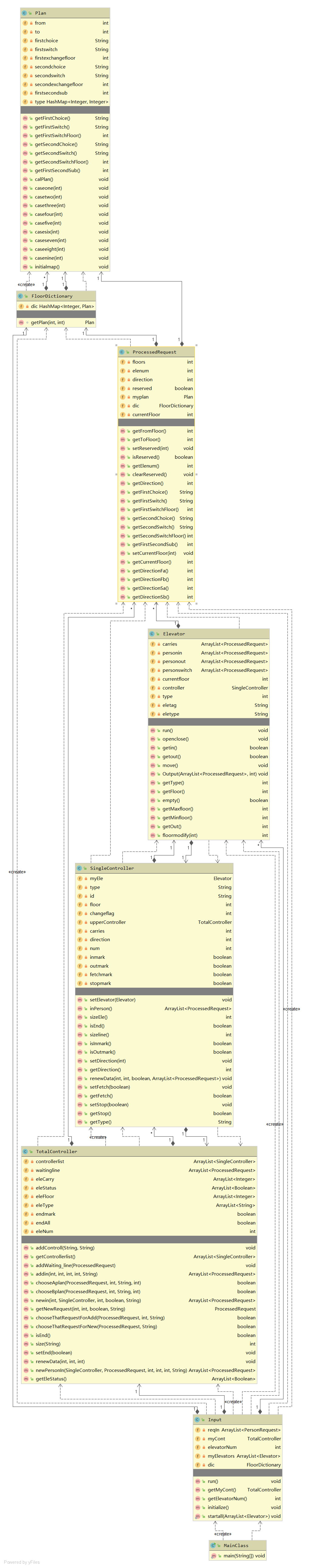309x1568 pixels.
Task: Click the getEleStatus() method in TotalController
Action: click(139, 1379)
